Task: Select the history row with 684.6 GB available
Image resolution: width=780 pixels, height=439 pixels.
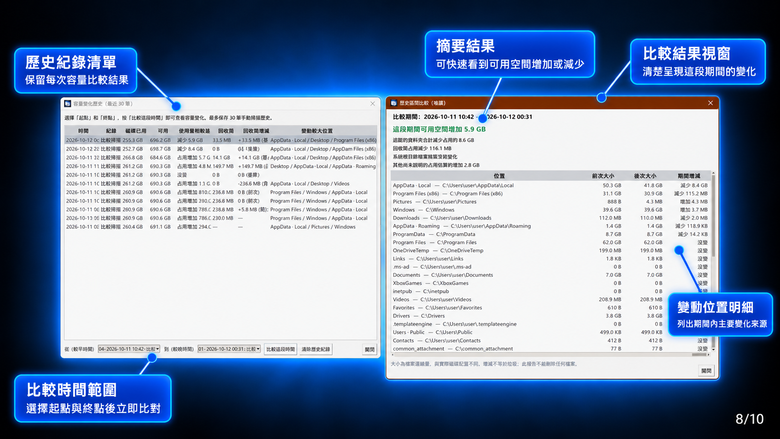Action: pos(221,158)
